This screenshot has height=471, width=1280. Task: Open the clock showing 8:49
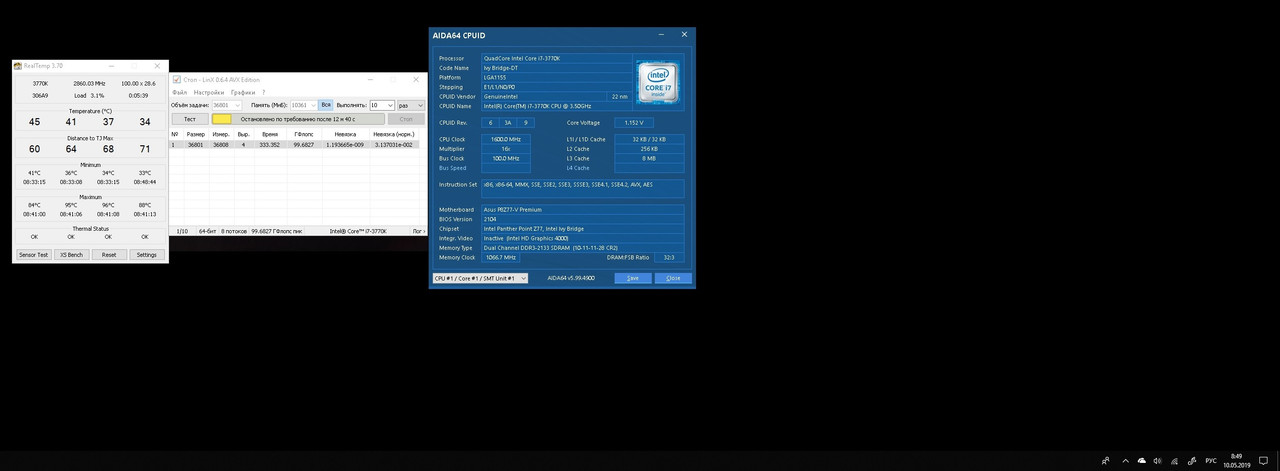tap(1236, 460)
